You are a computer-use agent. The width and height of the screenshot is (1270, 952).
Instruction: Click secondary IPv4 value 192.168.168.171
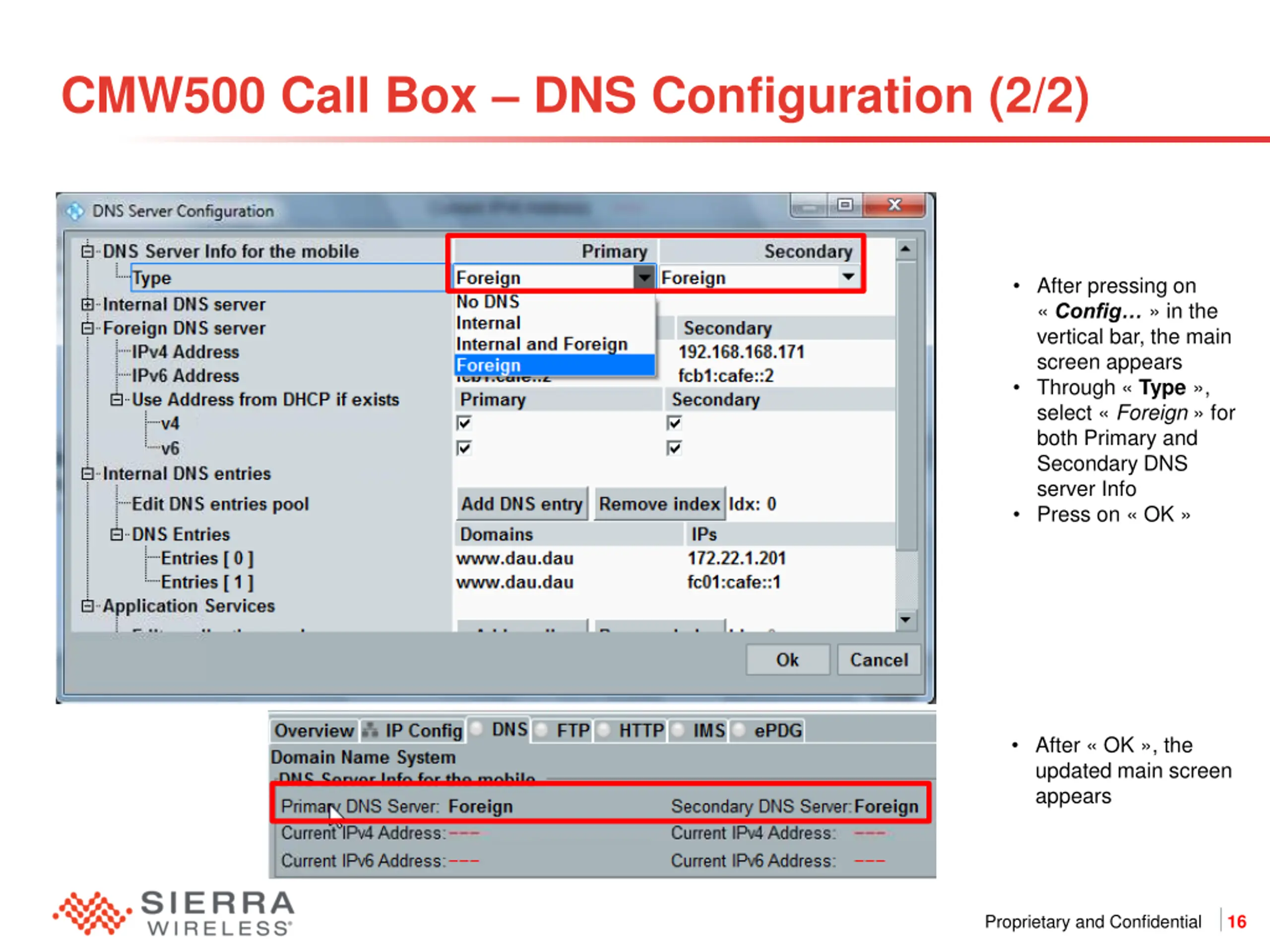(741, 352)
